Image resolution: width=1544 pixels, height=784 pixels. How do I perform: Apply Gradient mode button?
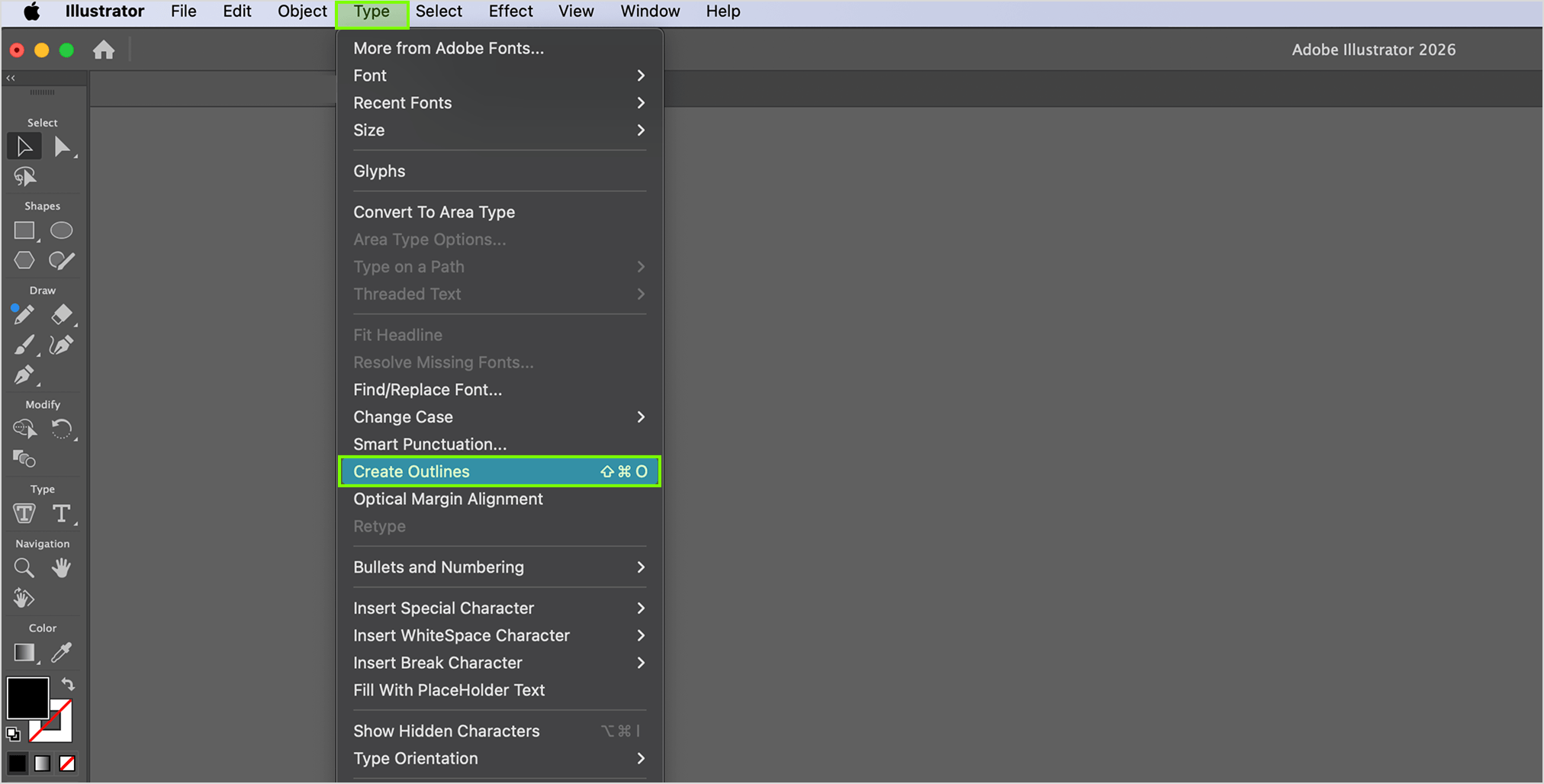click(x=43, y=763)
